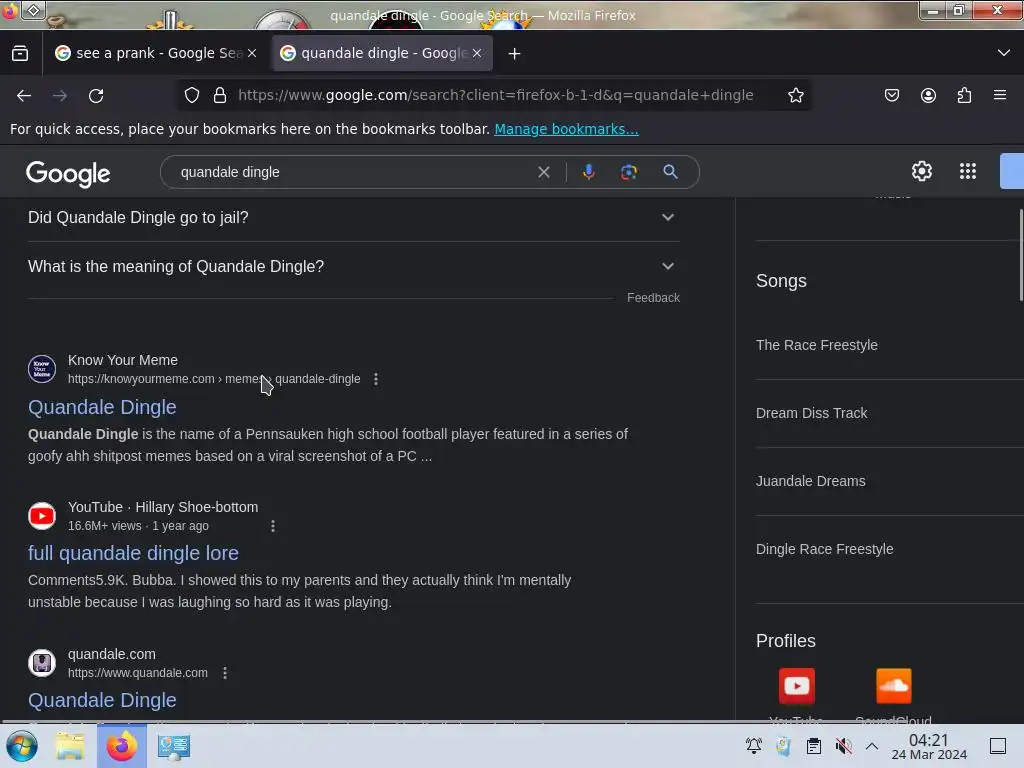
Task: Open the YouTube profile icon
Action: point(797,686)
